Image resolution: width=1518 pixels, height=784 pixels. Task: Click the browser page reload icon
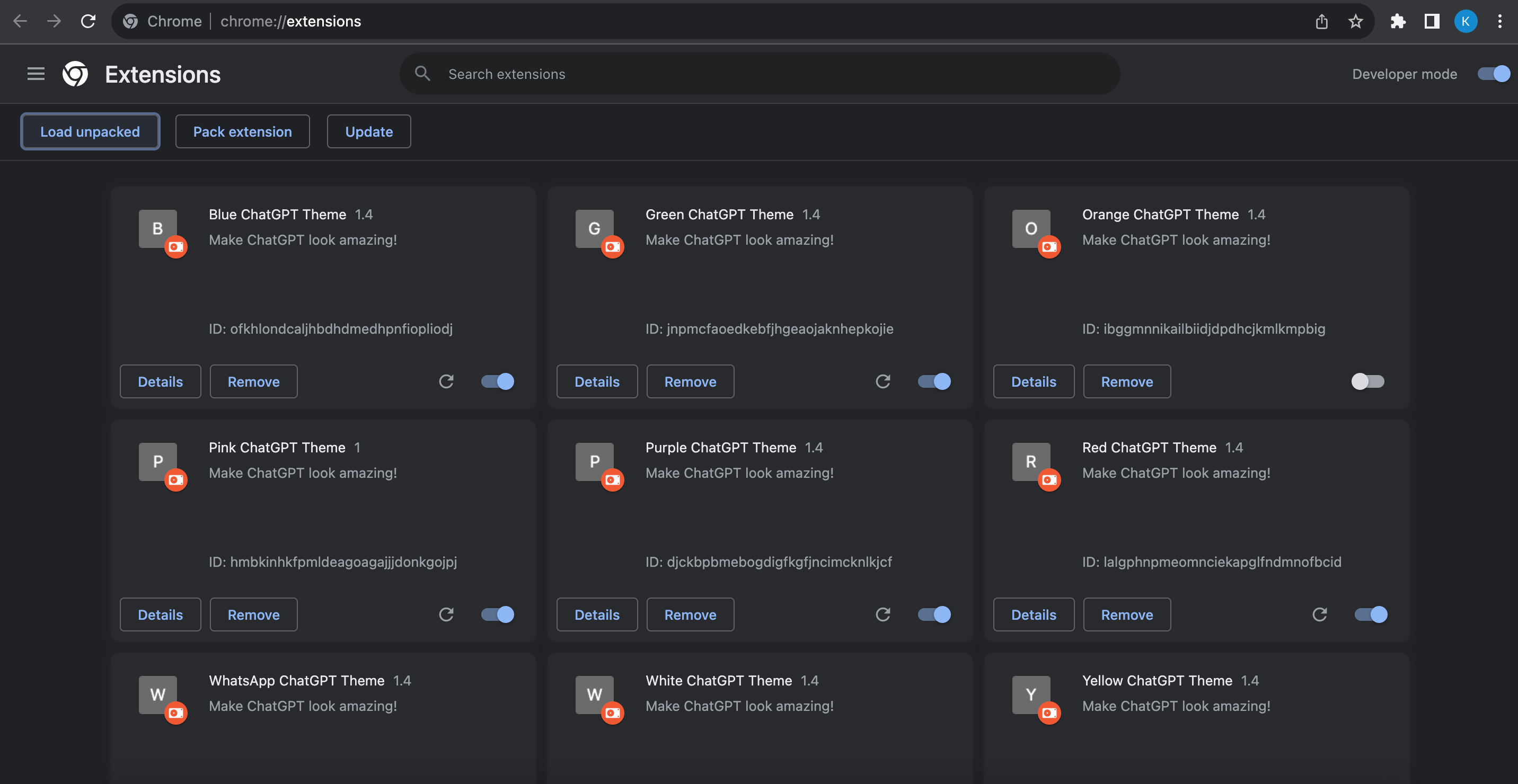click(x=89, y=22)
